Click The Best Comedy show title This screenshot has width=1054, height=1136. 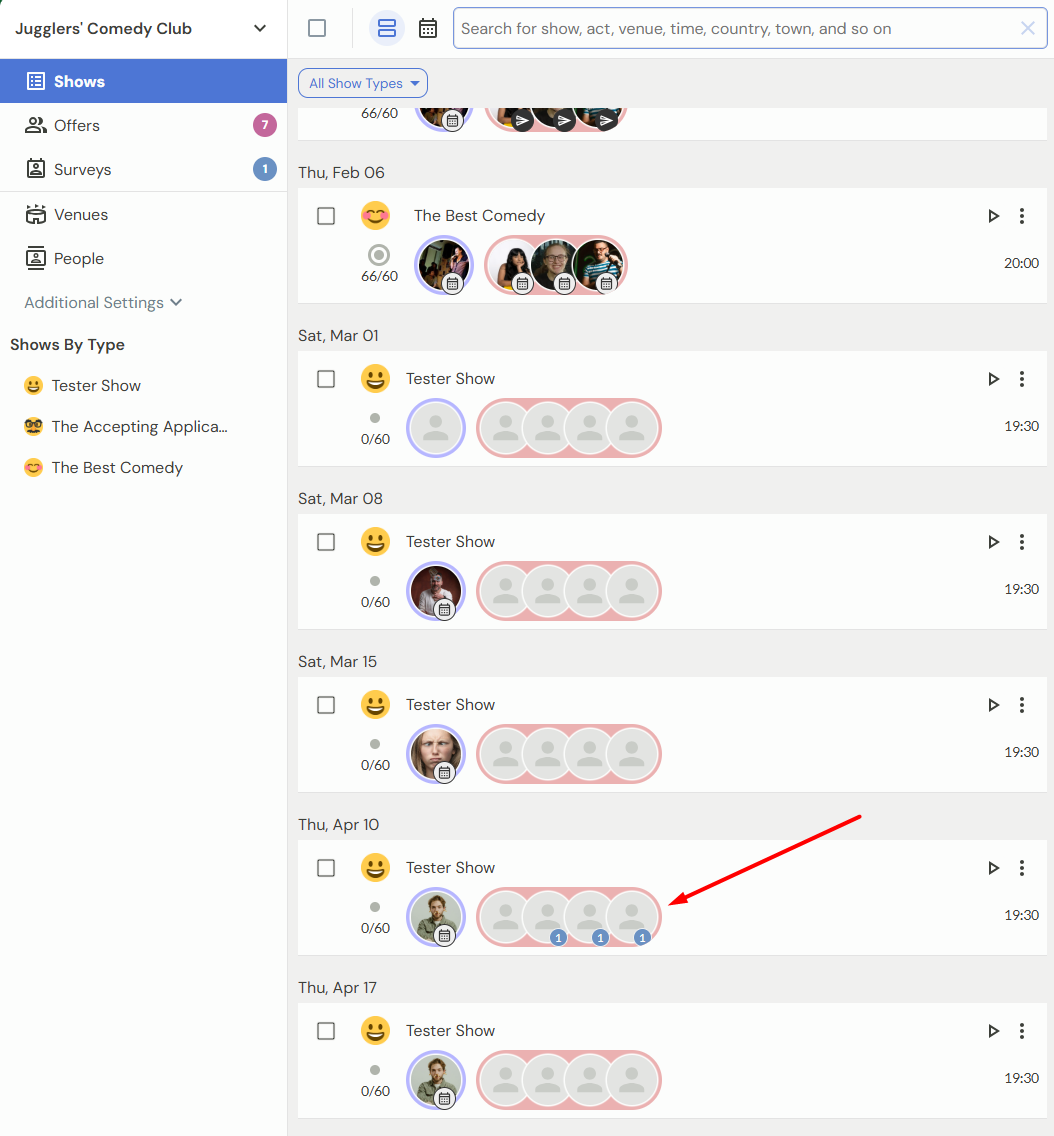[479, 216]
